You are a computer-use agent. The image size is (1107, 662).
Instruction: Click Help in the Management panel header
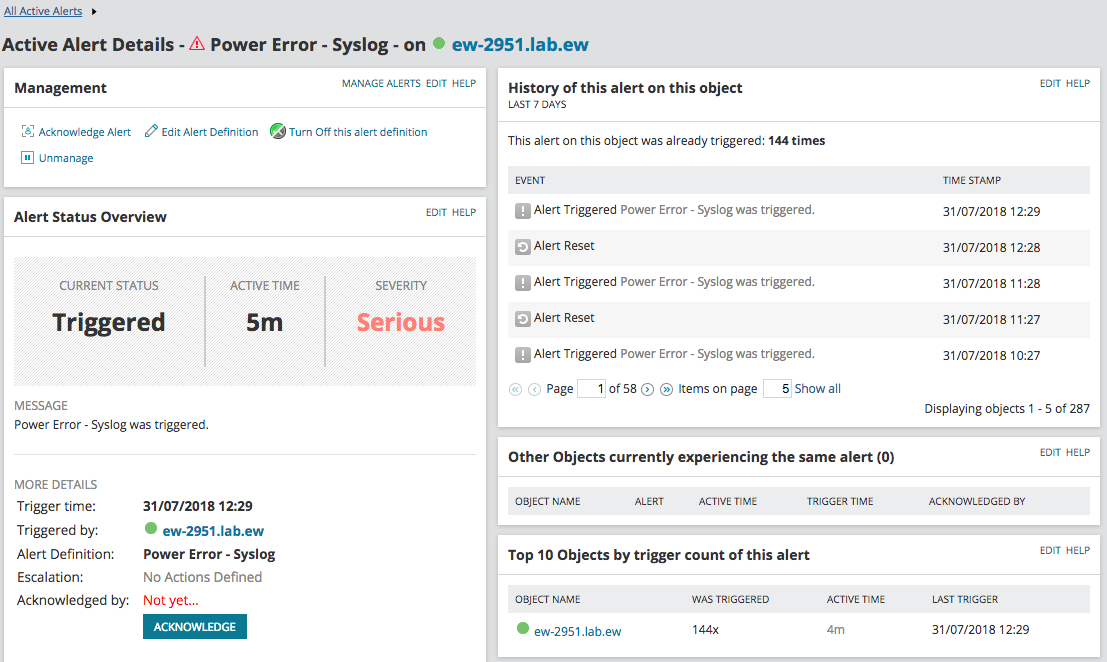click(x=464, y=83)
